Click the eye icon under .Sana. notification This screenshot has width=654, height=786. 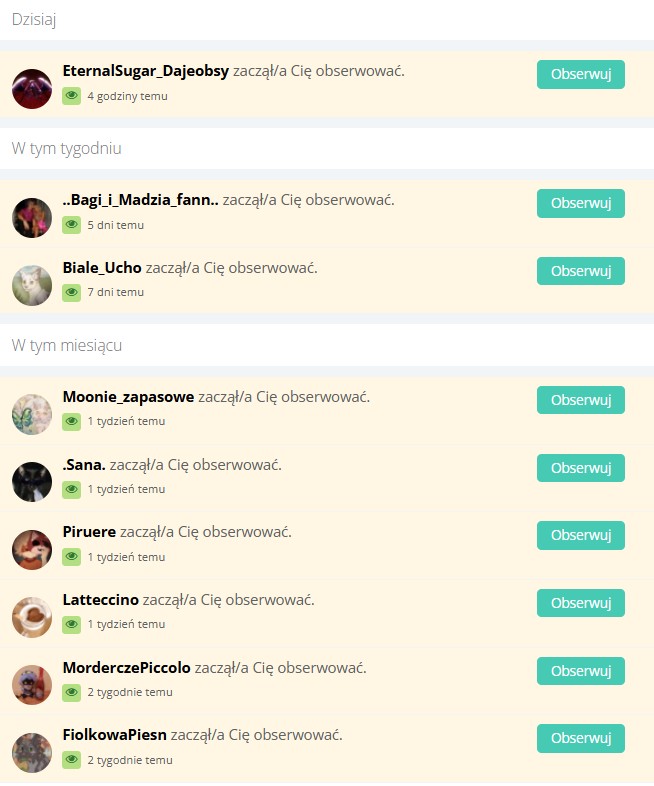[72, 489]
